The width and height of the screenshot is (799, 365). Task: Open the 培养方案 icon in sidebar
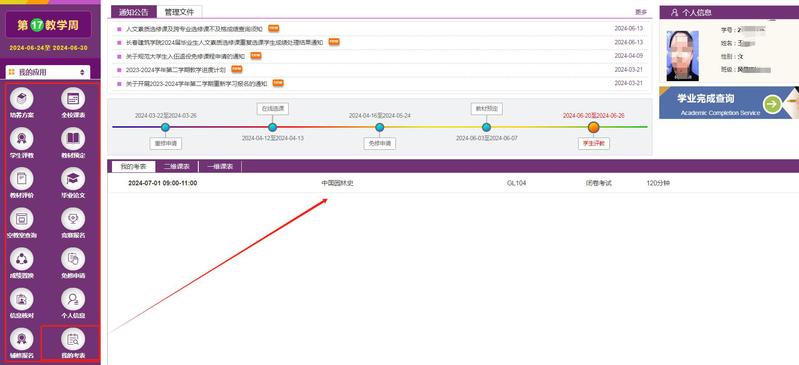pyautogui.click(x=22, y=99)
